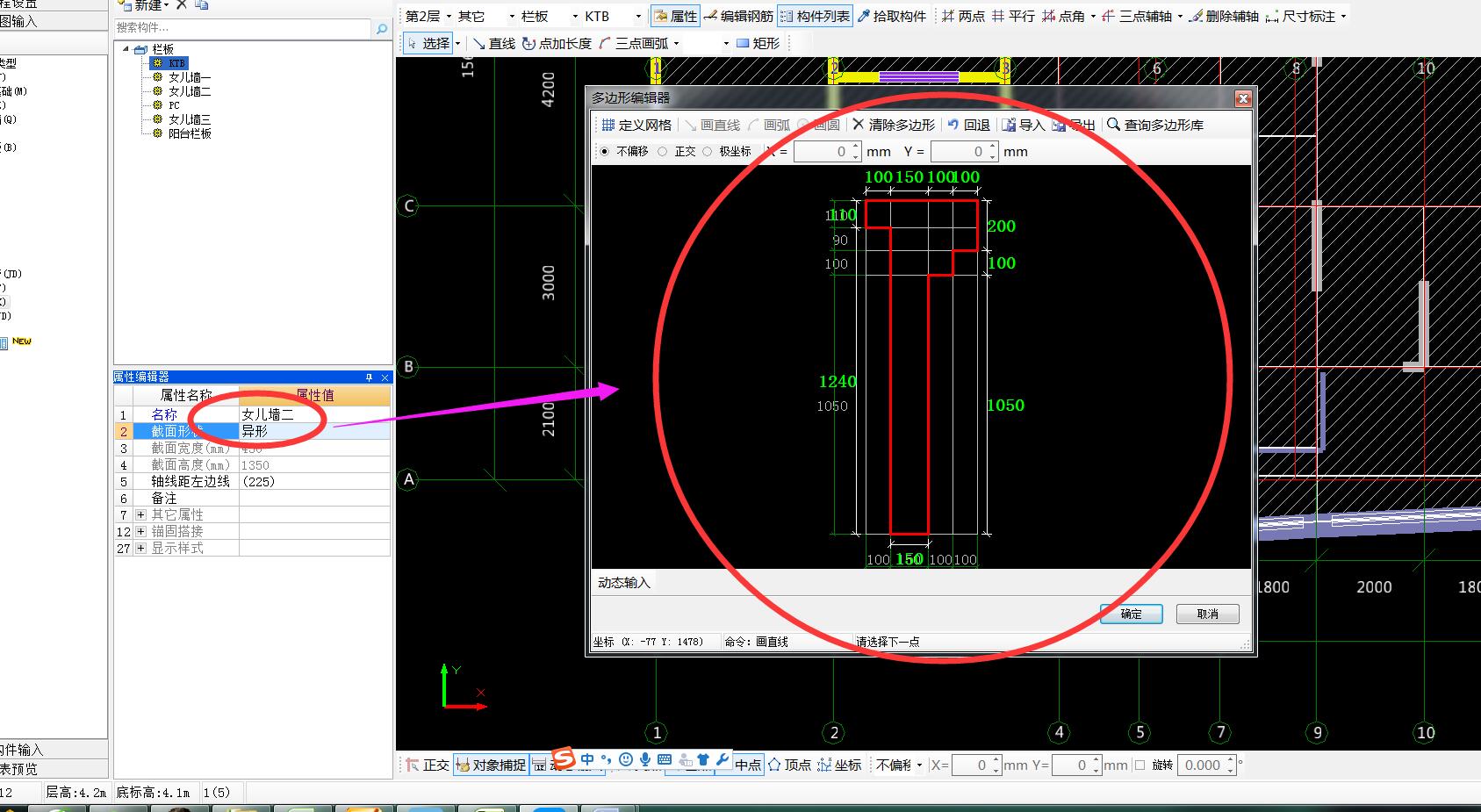The height and width of the screenshot is (812, 1481).
Task: Select 阳台栏板 in component tree
Action: 190,133
